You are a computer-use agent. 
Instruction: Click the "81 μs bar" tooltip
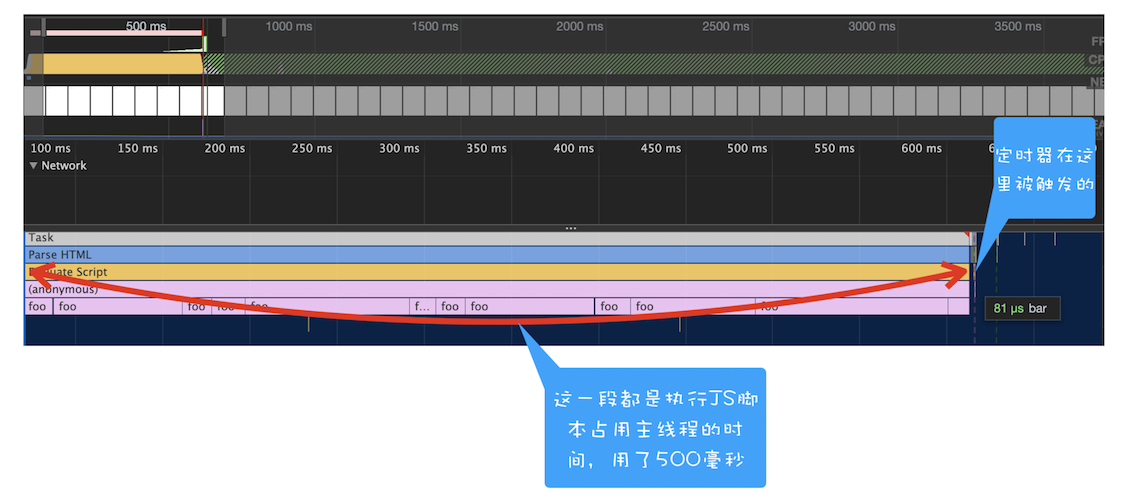[1021, 309]
